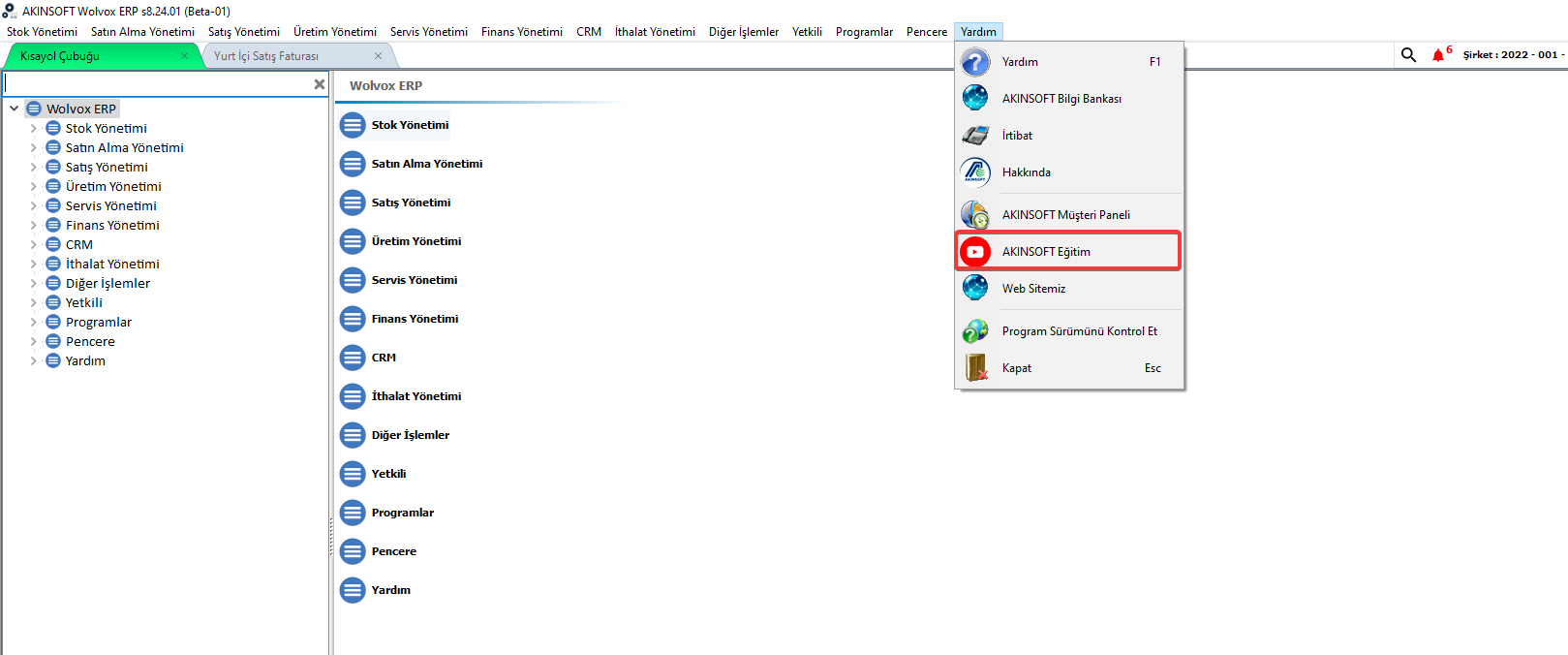The height and width of the screenshot is (655, 1568).
Task: Click the Servis Yönetimi blue icon in main panel
Action: (353, 280)
